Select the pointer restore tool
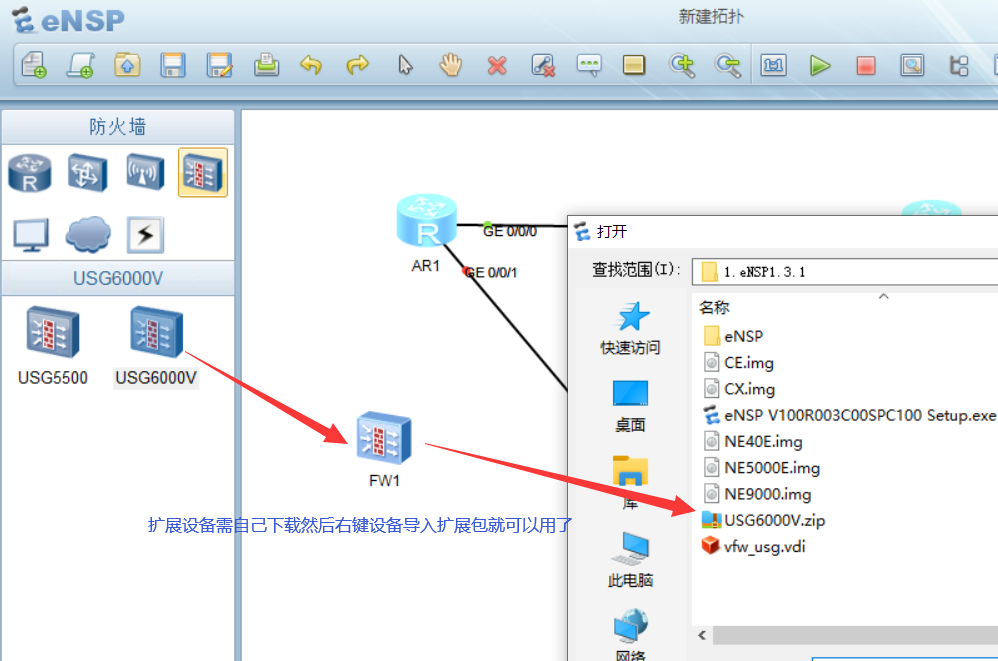The height and width of the screenshot is (661, 998). point(405,65)
